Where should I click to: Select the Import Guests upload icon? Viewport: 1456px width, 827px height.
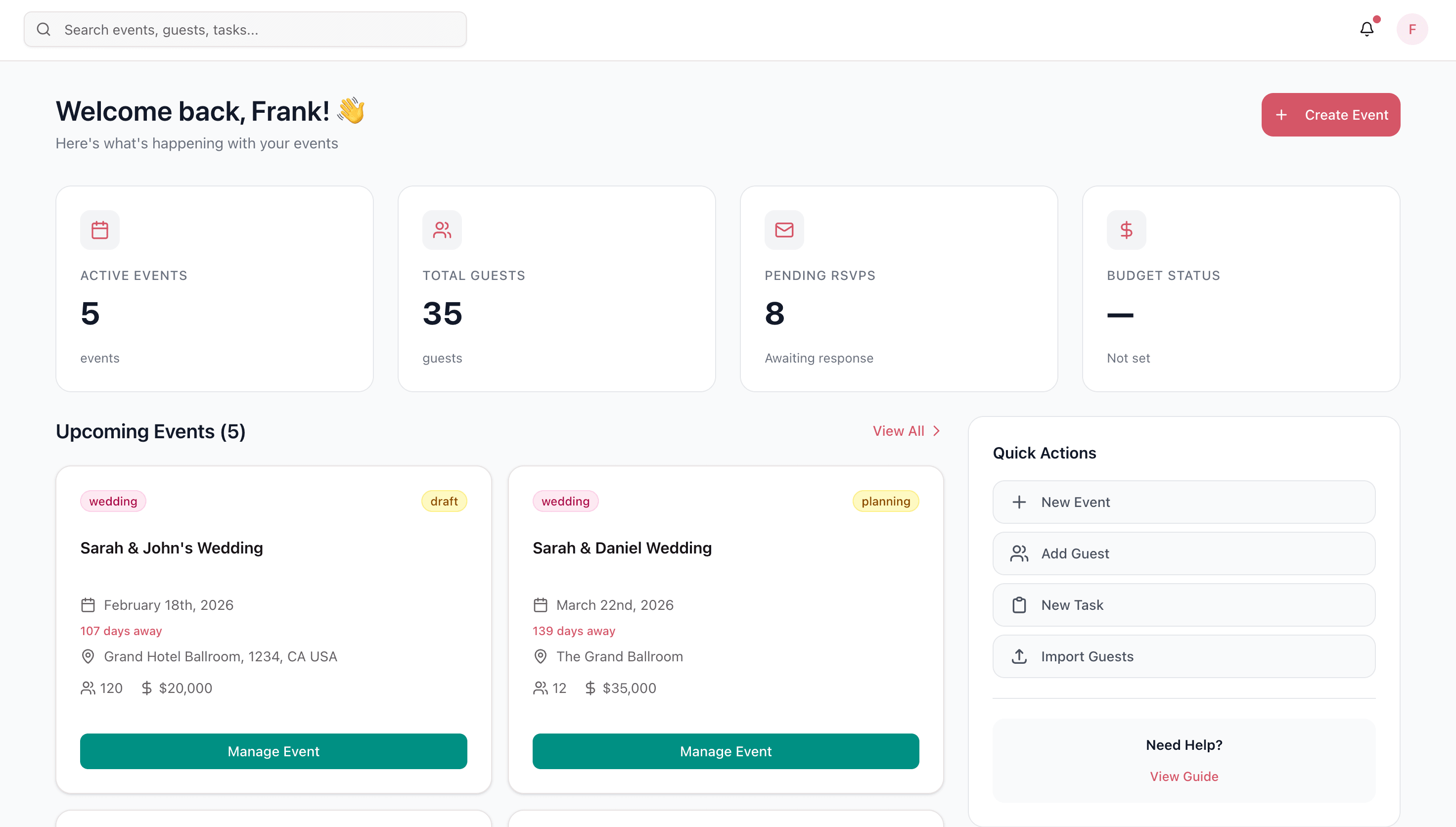pyautogui.click(x=1019, y=656)
